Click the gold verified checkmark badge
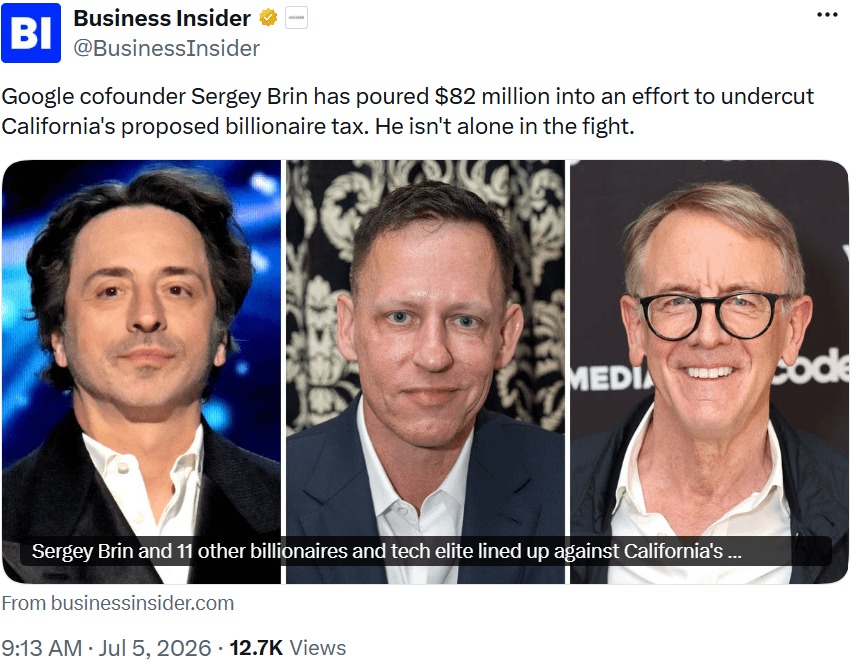 (x=268, y=18)
